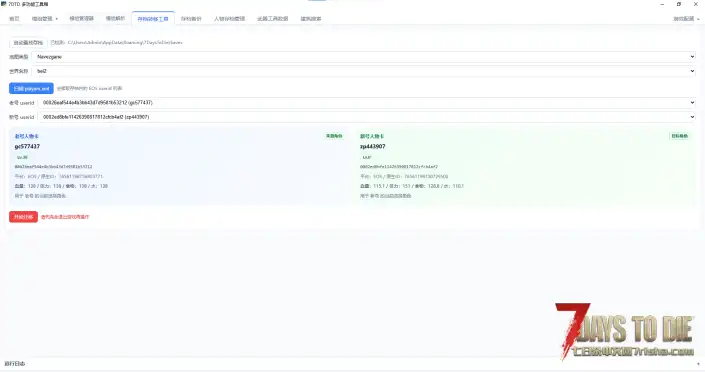Switch to the 存档备份 tab
This screenshot has width=705, height=372.
coord(191,18)
